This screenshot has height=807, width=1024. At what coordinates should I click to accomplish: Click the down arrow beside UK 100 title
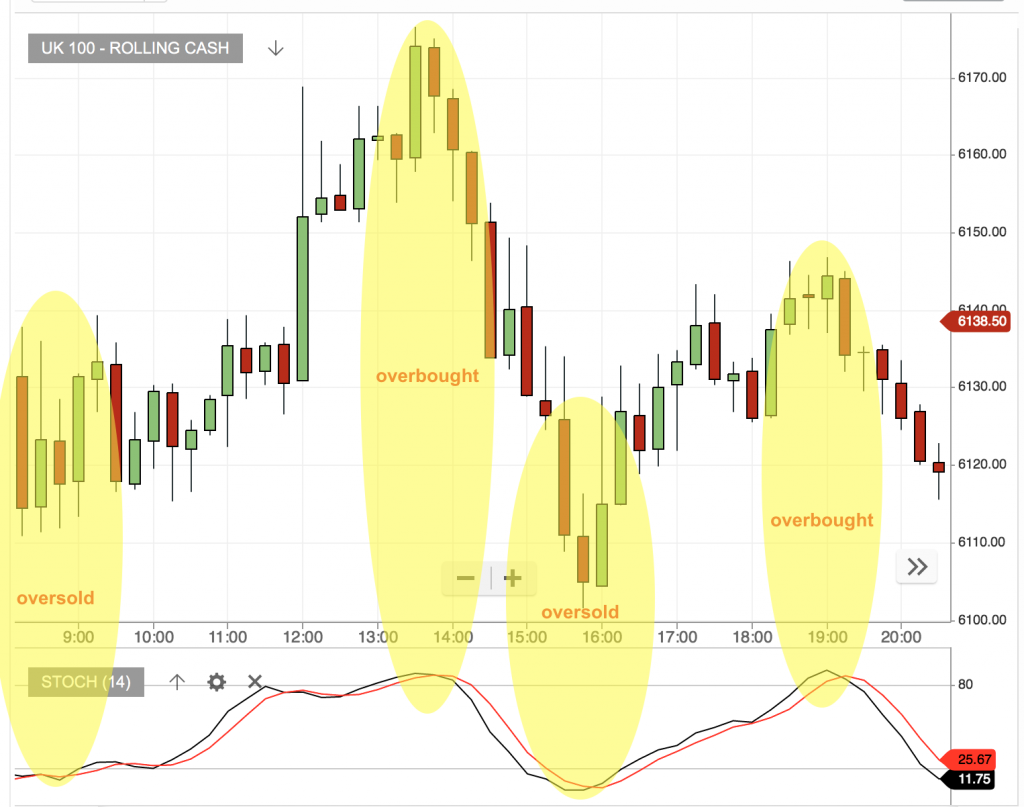tap(276, 48)
